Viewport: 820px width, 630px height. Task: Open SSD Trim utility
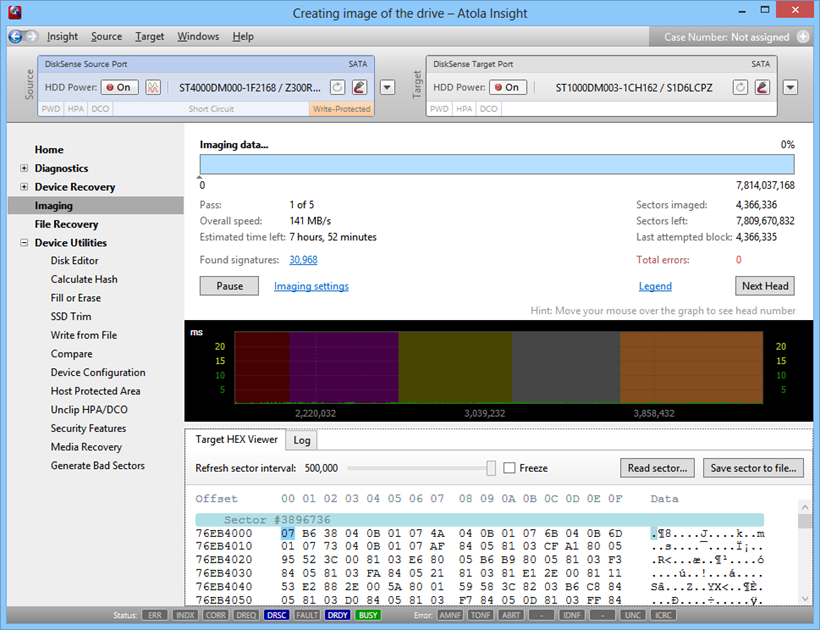(x=71, y=316)
